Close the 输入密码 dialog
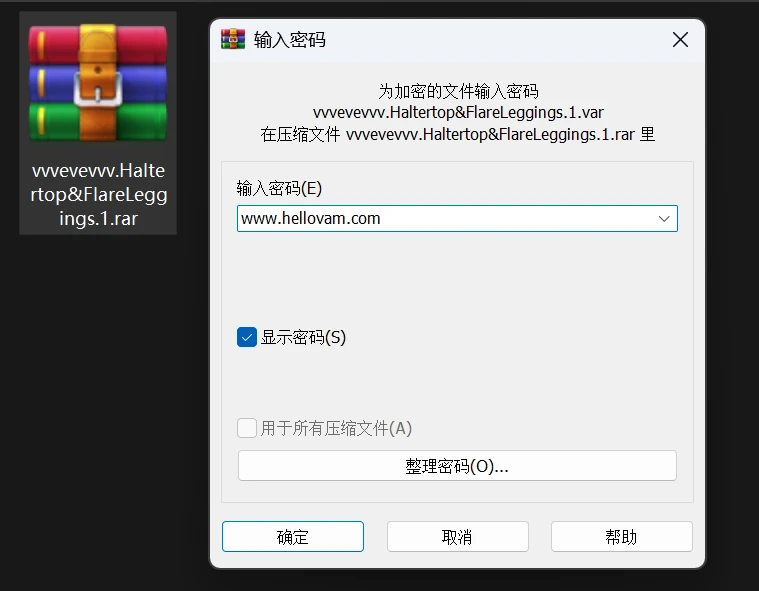This screenshot has width=759, height=591. point(680,40)
